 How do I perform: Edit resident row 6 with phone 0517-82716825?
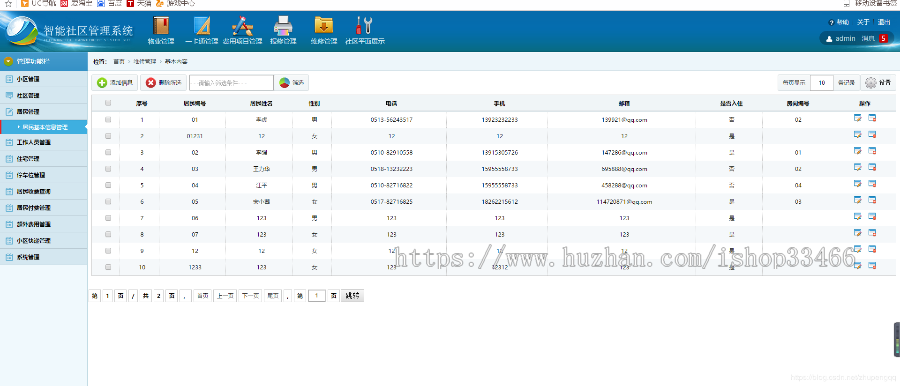coord(858,200)
